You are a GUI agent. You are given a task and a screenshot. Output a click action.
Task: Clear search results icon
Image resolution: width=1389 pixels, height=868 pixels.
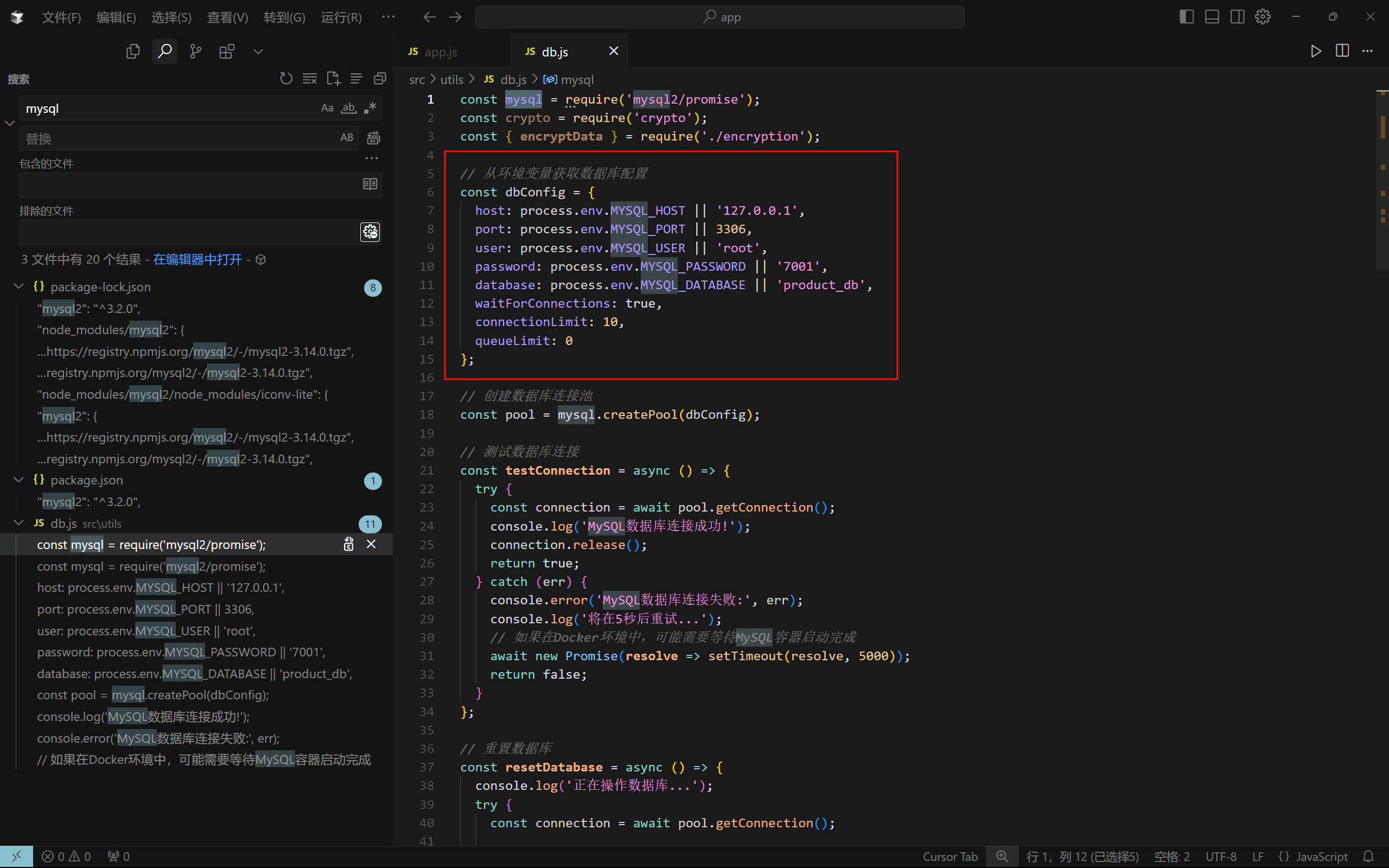(x=309, y=79)
